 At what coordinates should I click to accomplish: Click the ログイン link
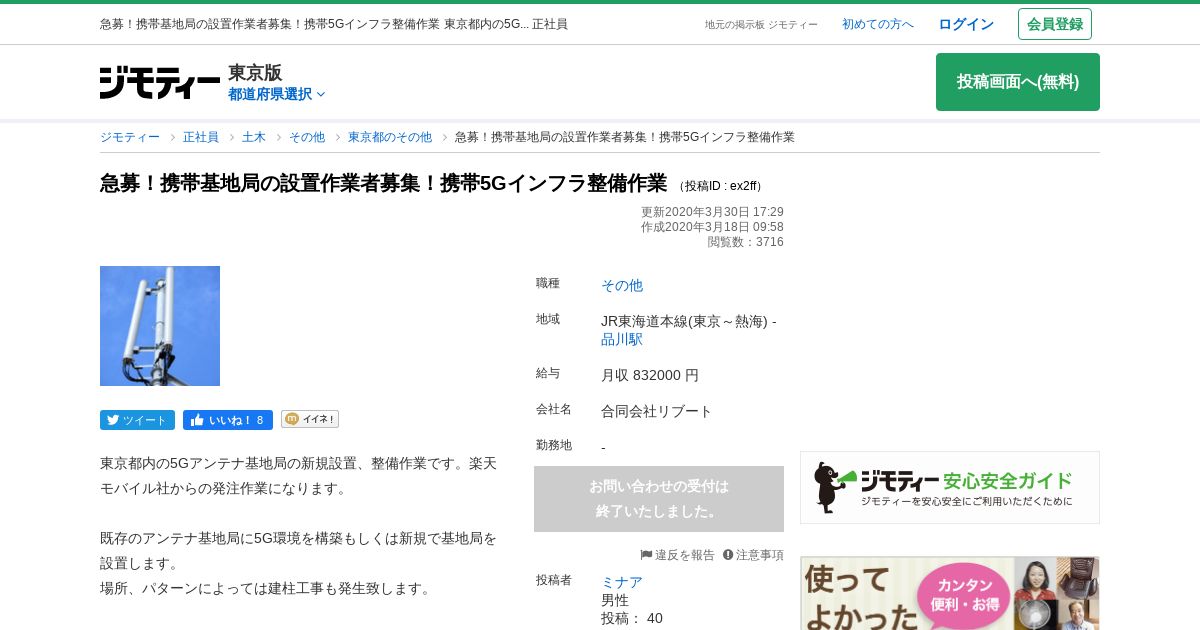click(966, 24)
